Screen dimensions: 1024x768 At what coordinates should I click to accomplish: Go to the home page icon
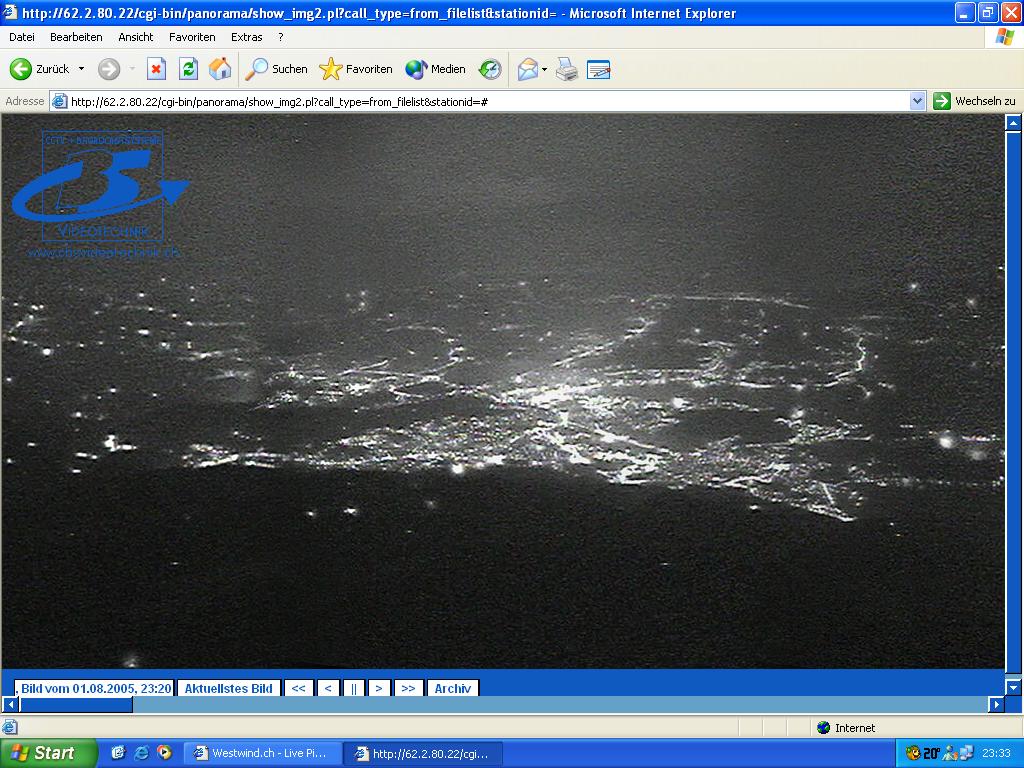[x=220, y=69]
